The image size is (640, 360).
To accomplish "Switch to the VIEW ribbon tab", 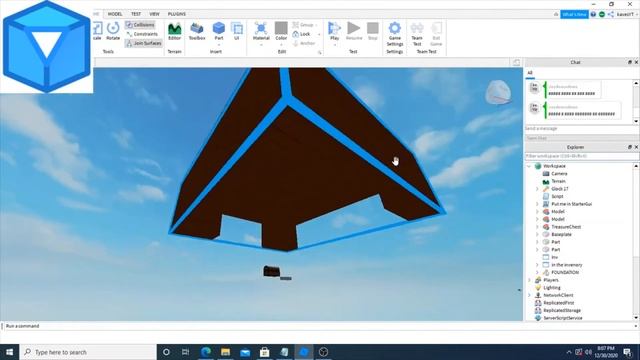I will [x=154, y=14].
